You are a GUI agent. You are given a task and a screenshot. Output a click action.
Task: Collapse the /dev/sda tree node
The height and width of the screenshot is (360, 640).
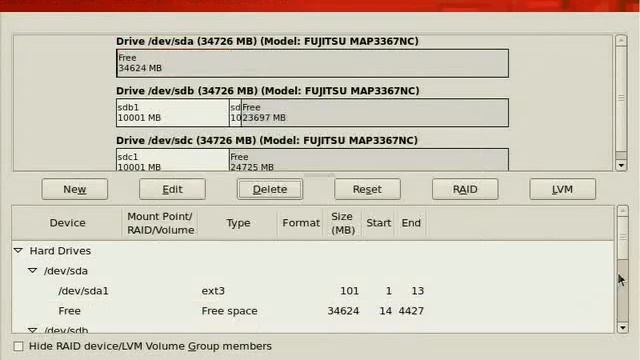[x=33, y=270]
